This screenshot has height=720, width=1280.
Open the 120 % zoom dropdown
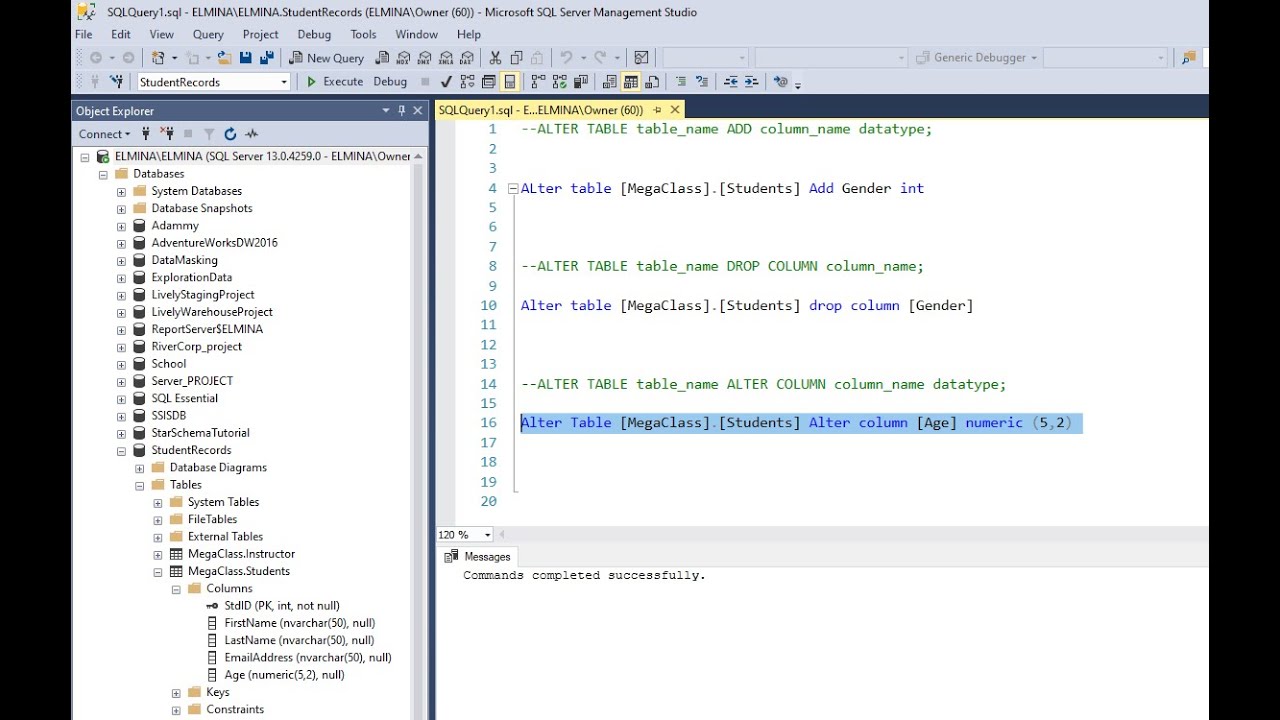[487, 535]
